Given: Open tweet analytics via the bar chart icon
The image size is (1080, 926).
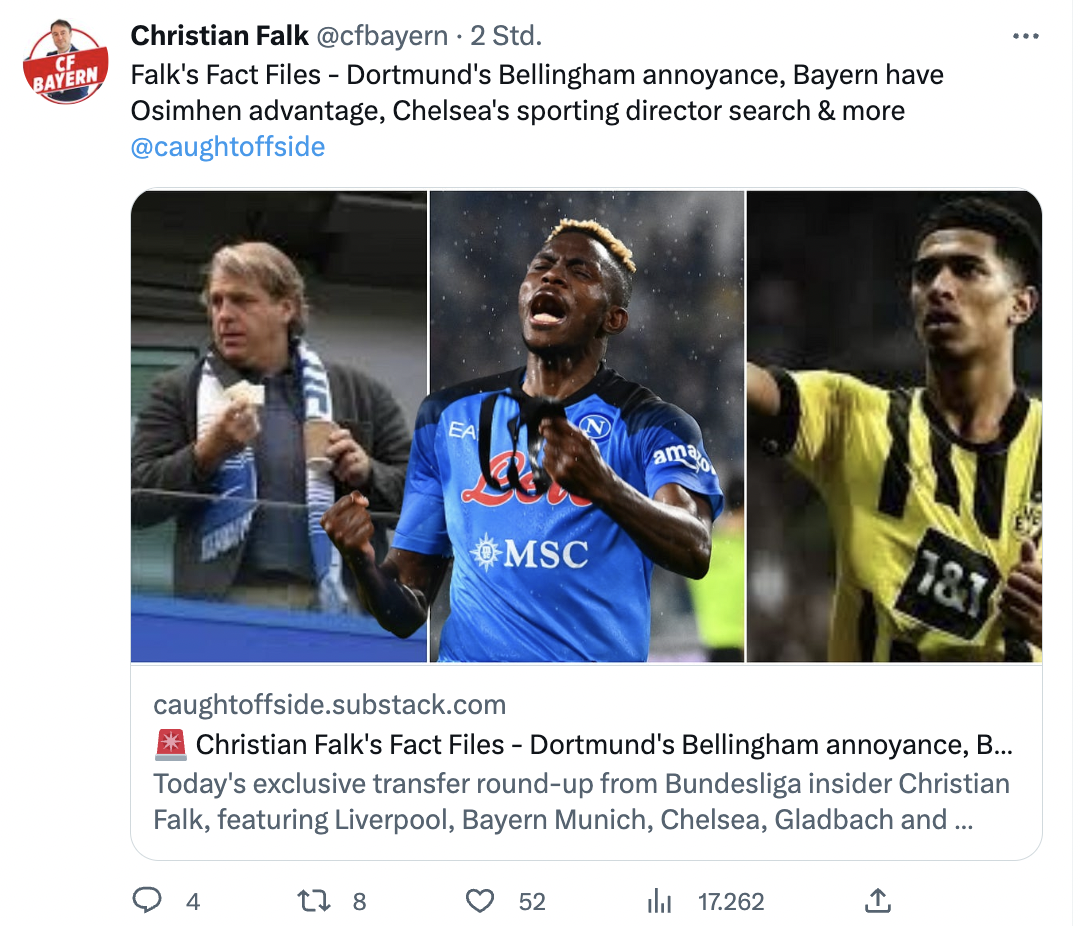Looking at the screenshot, I should pos(659,901).
